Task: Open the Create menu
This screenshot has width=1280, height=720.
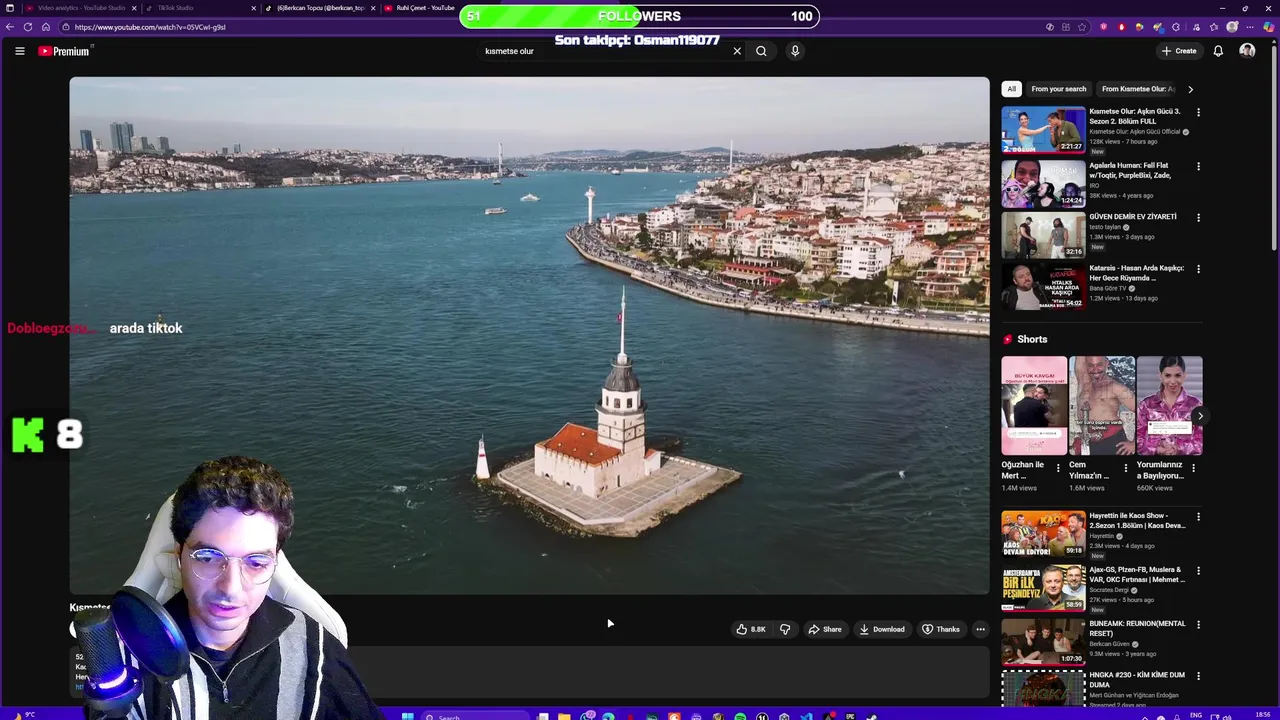Action: 1179,51
